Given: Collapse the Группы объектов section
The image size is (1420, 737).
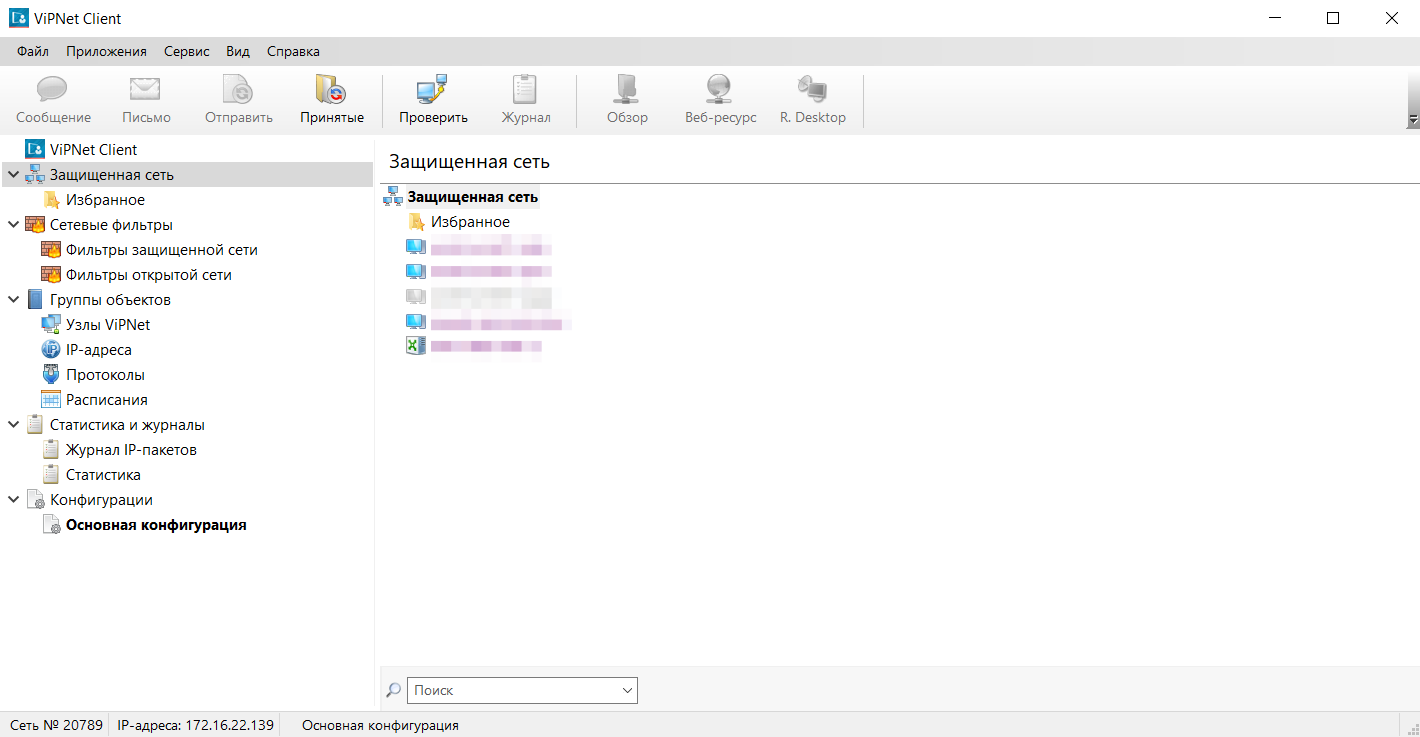Looking at the screenshot, I should 13,300.
